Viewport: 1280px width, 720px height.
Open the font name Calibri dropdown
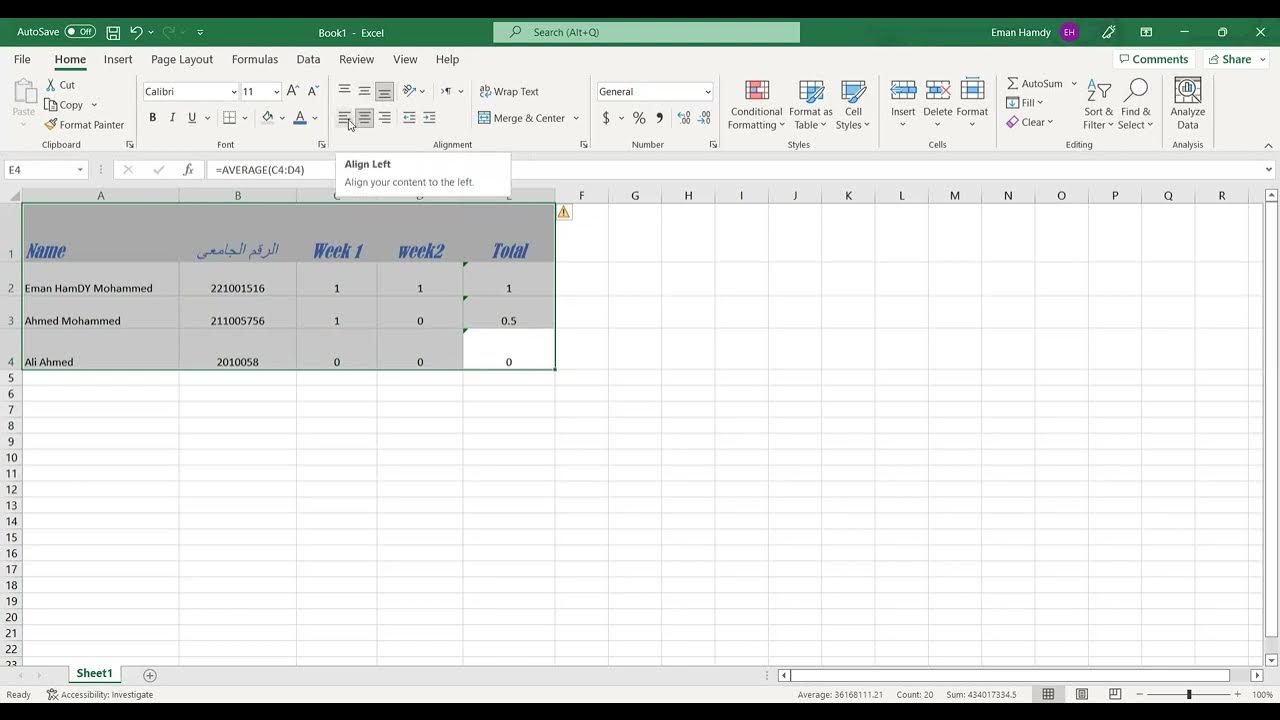pyautogui.click(x=234, y=92)
